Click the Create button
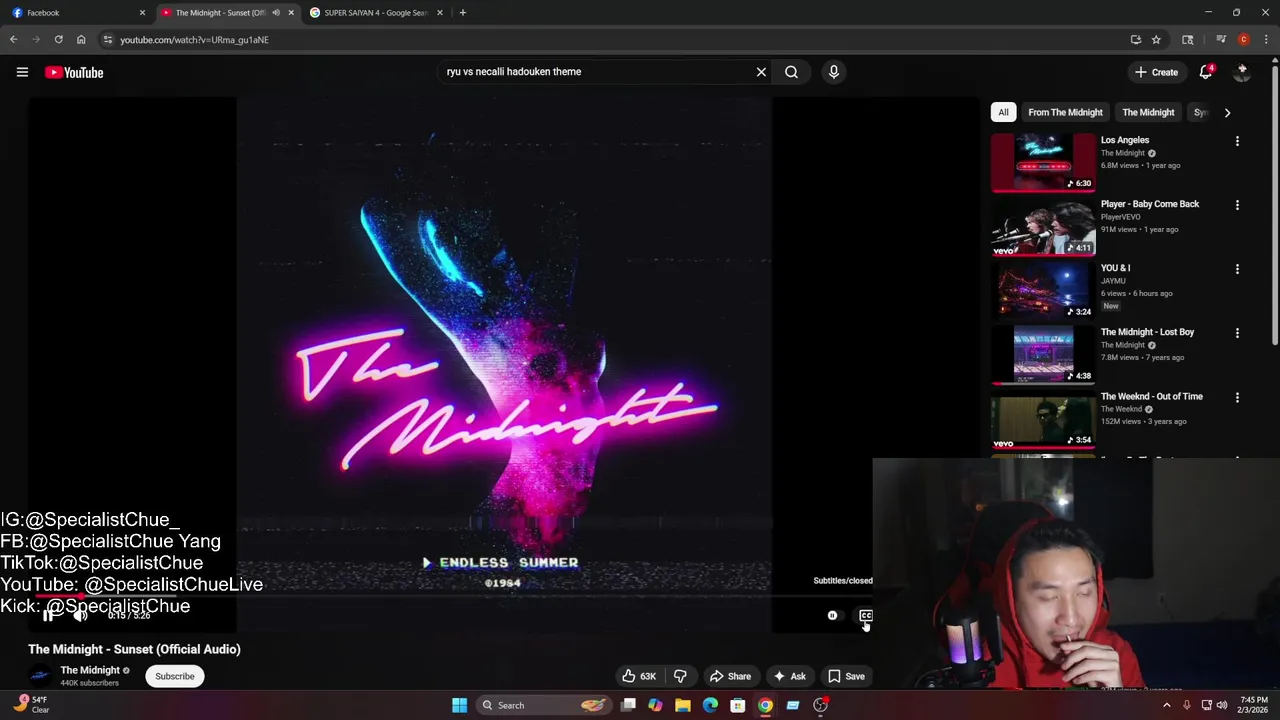This screenshot has width=1280, height=720. [1156, 72]
